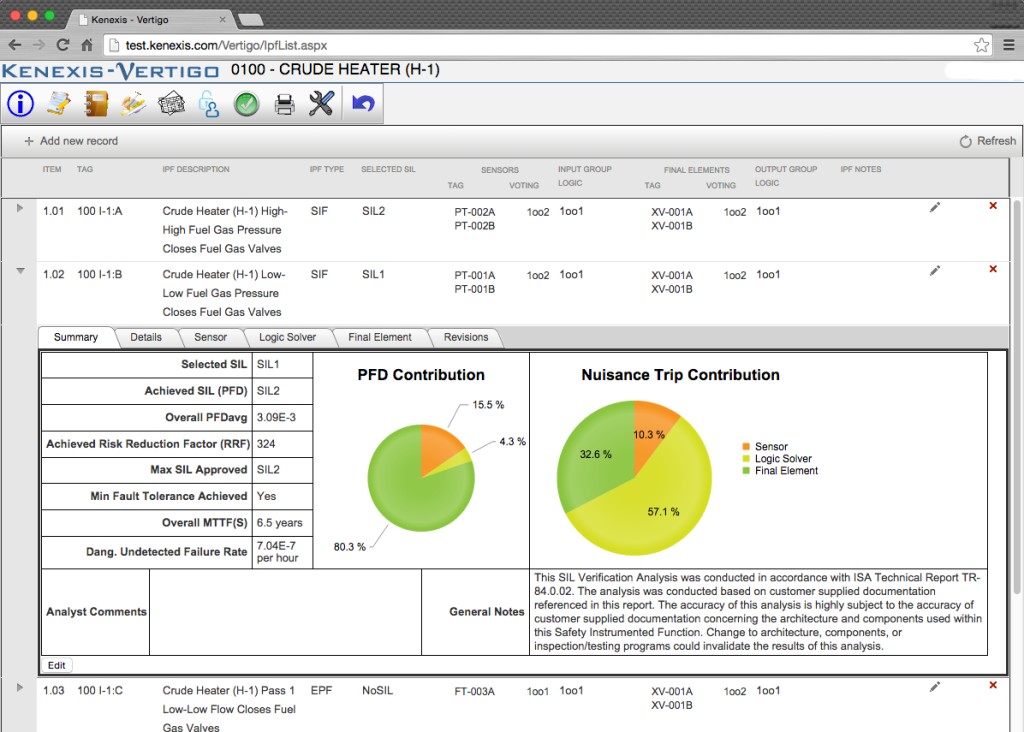1024x732 pixels.
Task: Click the printer icon to print
Action: click(285, 103)
